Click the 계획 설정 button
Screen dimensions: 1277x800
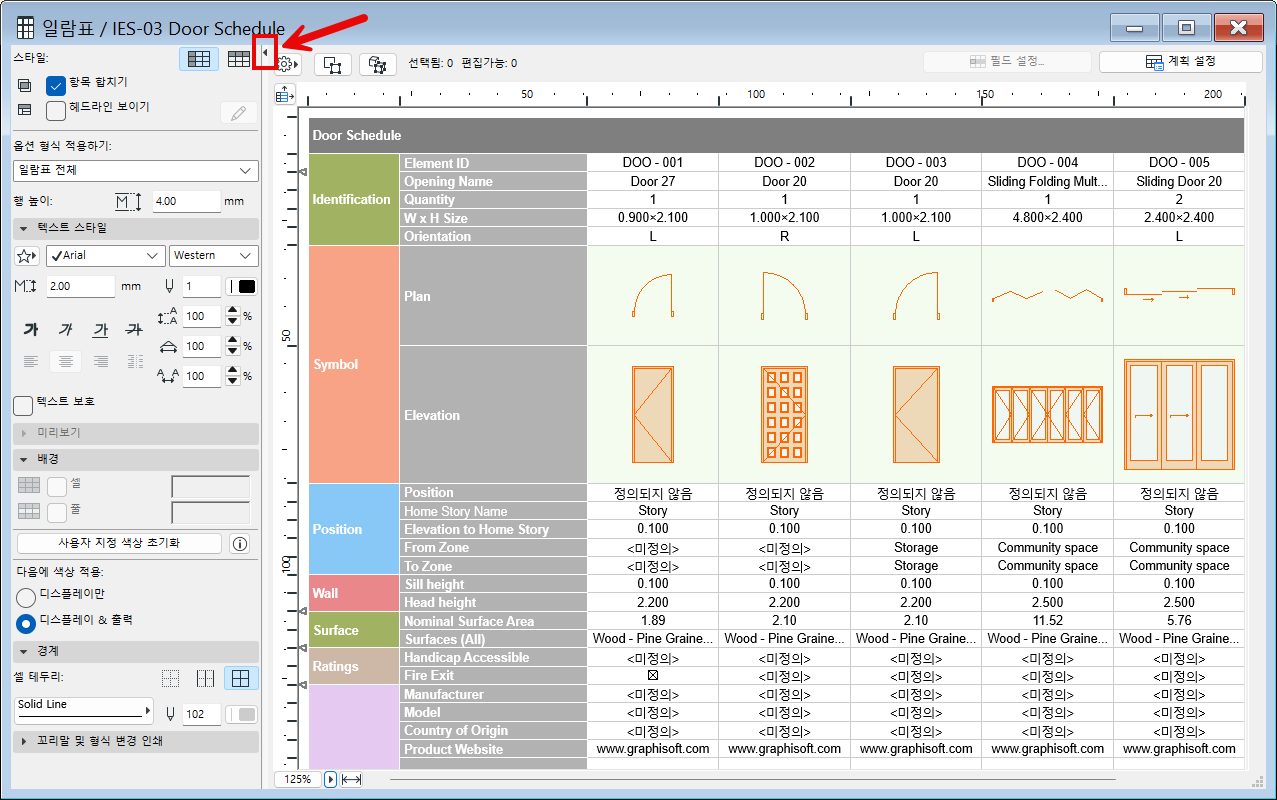click(1180, 62)
